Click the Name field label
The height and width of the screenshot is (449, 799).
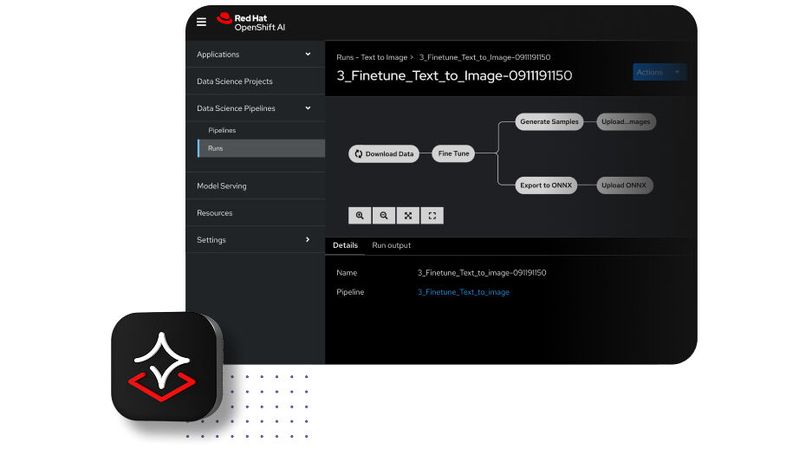(347, 273)
